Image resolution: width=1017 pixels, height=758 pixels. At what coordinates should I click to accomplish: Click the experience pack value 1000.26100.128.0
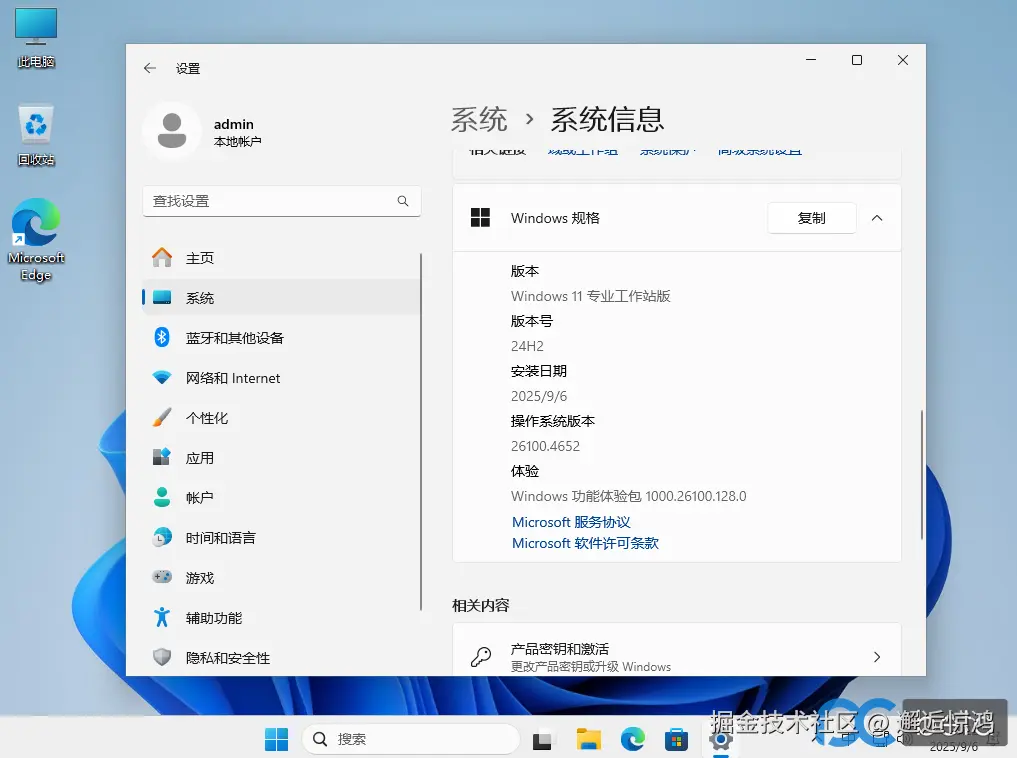click(x=695, y=496)
